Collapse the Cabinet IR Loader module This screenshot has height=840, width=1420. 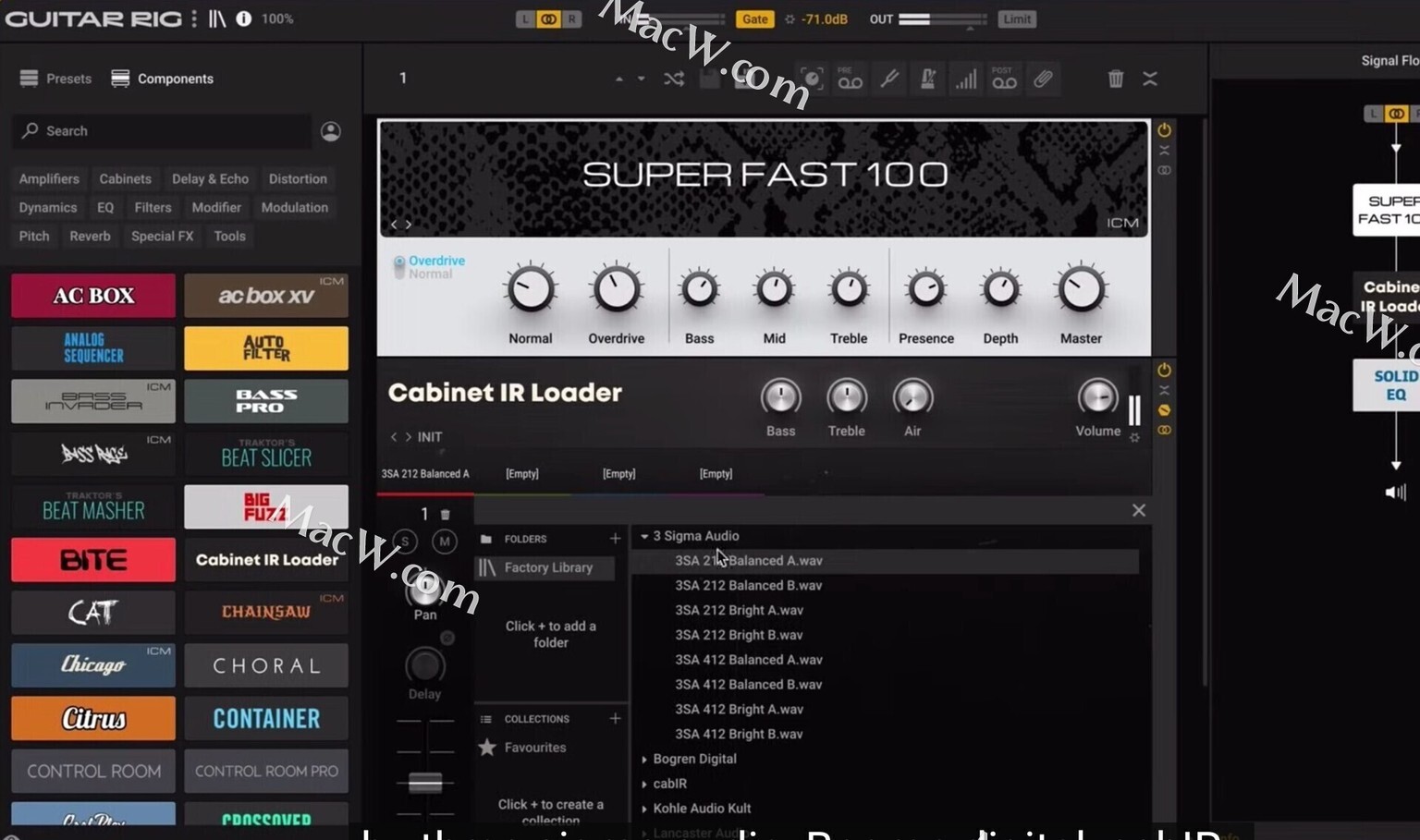click(x=1164, y=390)
